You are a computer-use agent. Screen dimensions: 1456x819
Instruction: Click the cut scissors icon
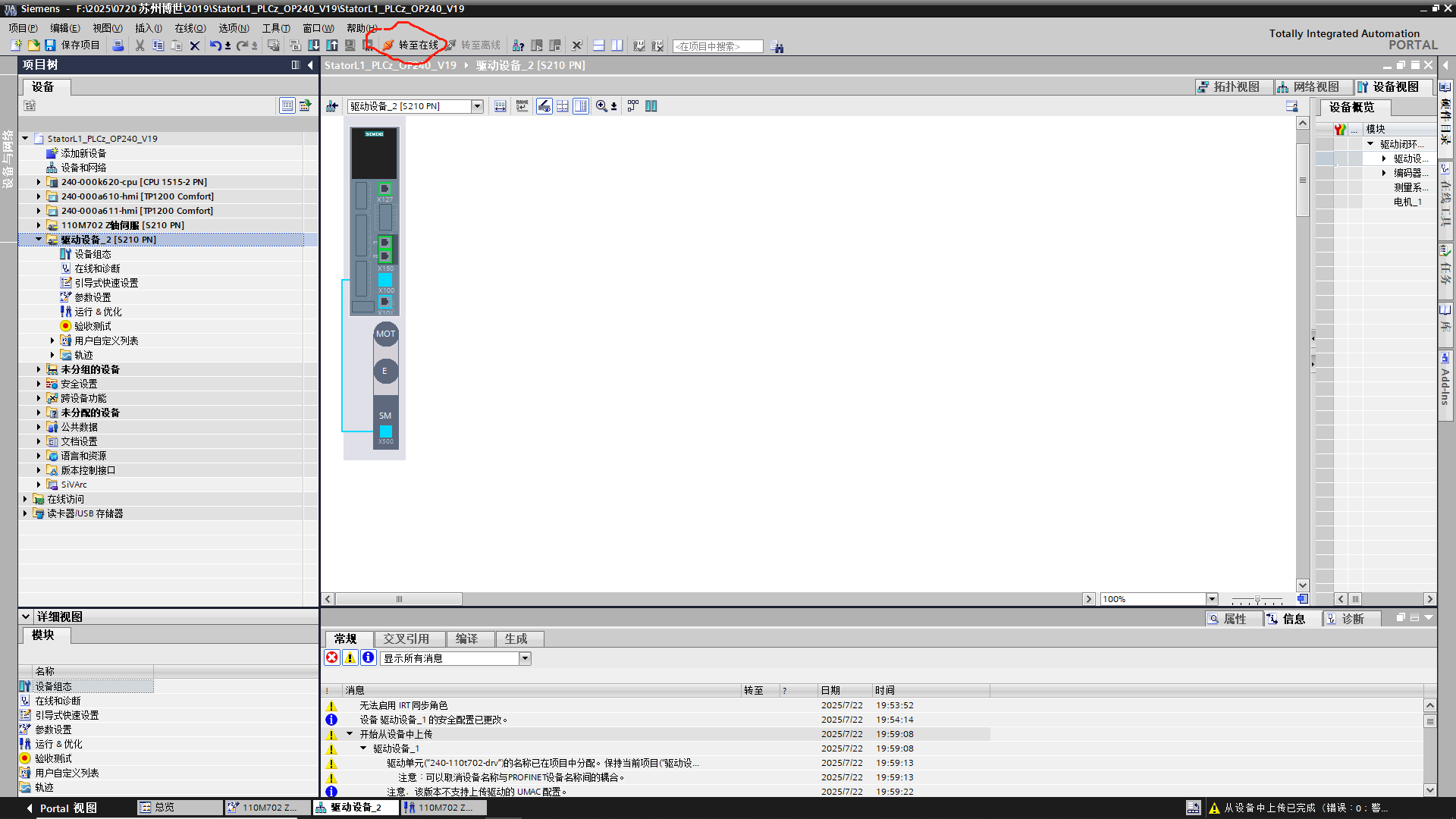[140, 45]
